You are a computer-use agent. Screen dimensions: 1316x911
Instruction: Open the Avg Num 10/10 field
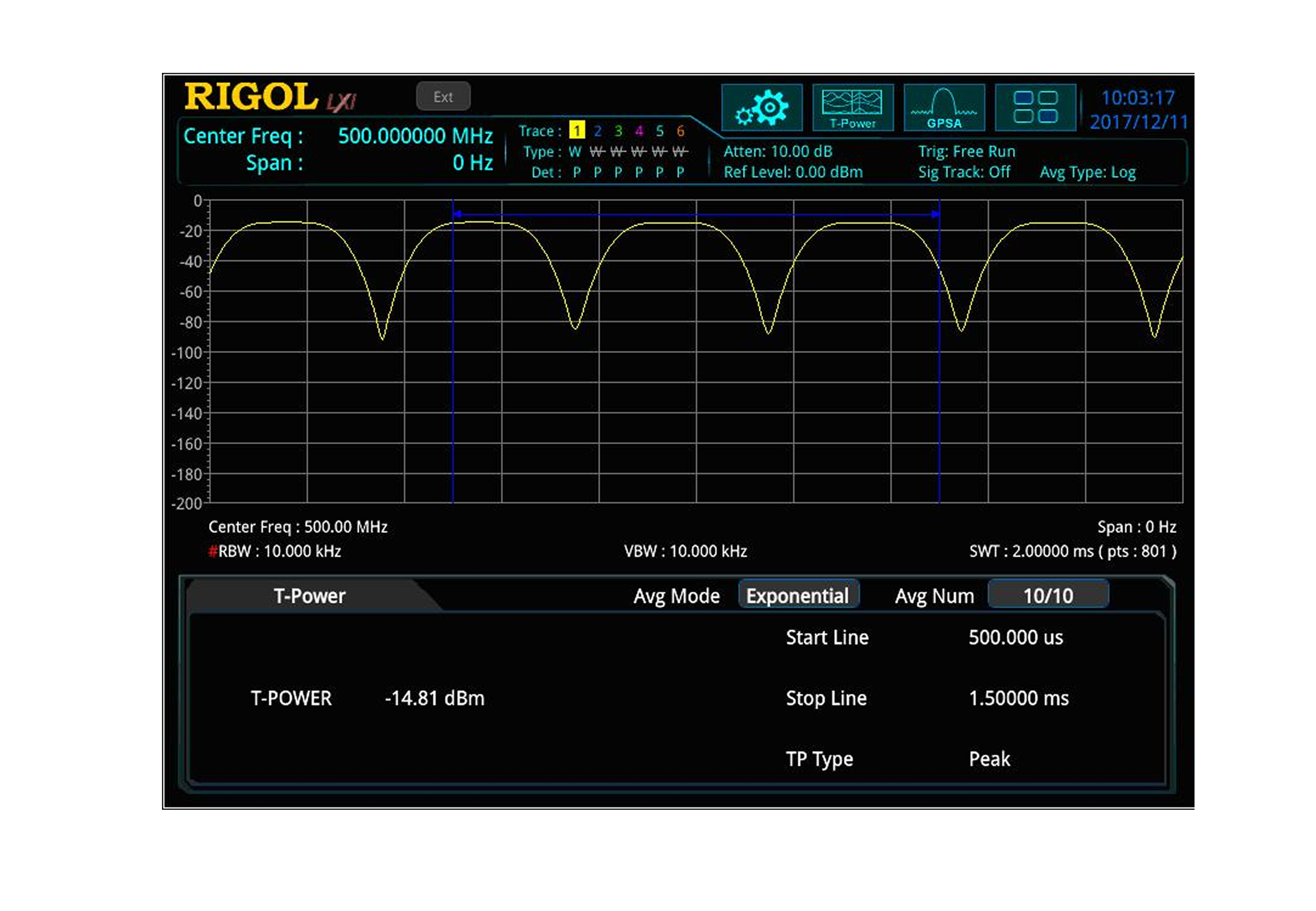(x=1047, y=595)
